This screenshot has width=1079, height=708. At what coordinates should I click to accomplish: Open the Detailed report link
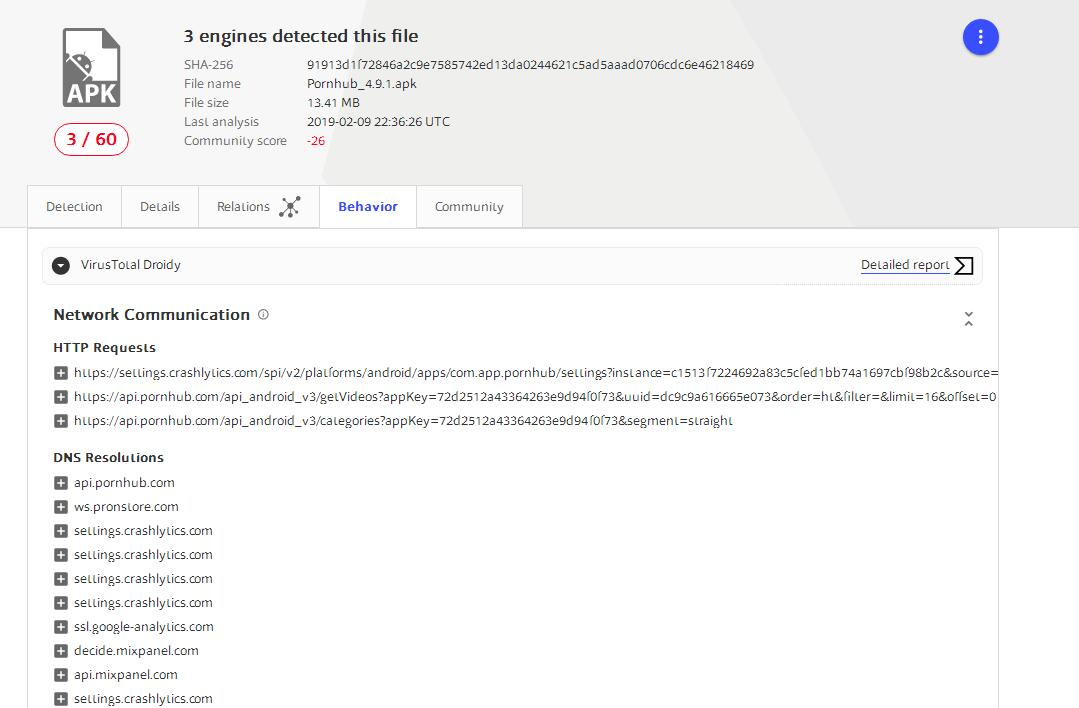[905, 265]
